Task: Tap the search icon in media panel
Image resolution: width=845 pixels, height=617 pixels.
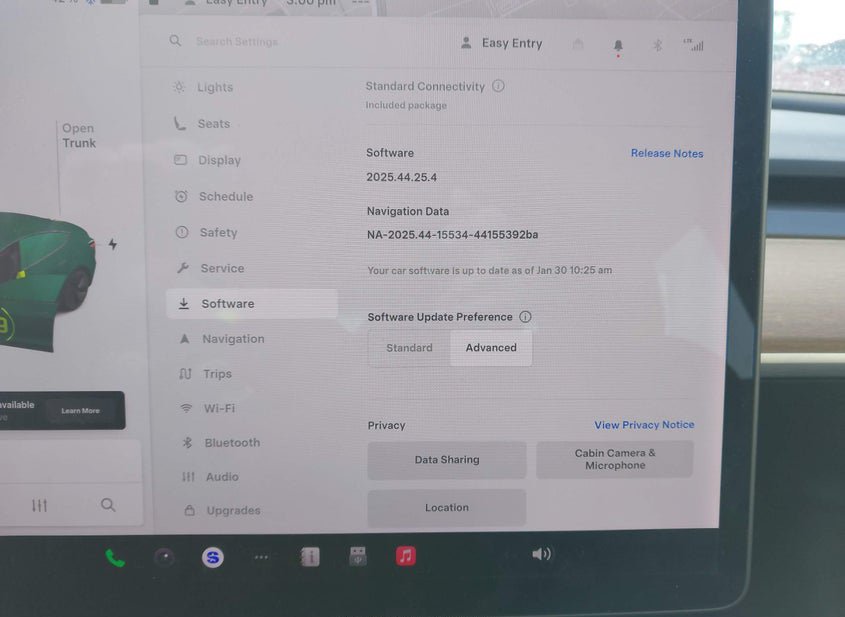Action: (108, 505)
